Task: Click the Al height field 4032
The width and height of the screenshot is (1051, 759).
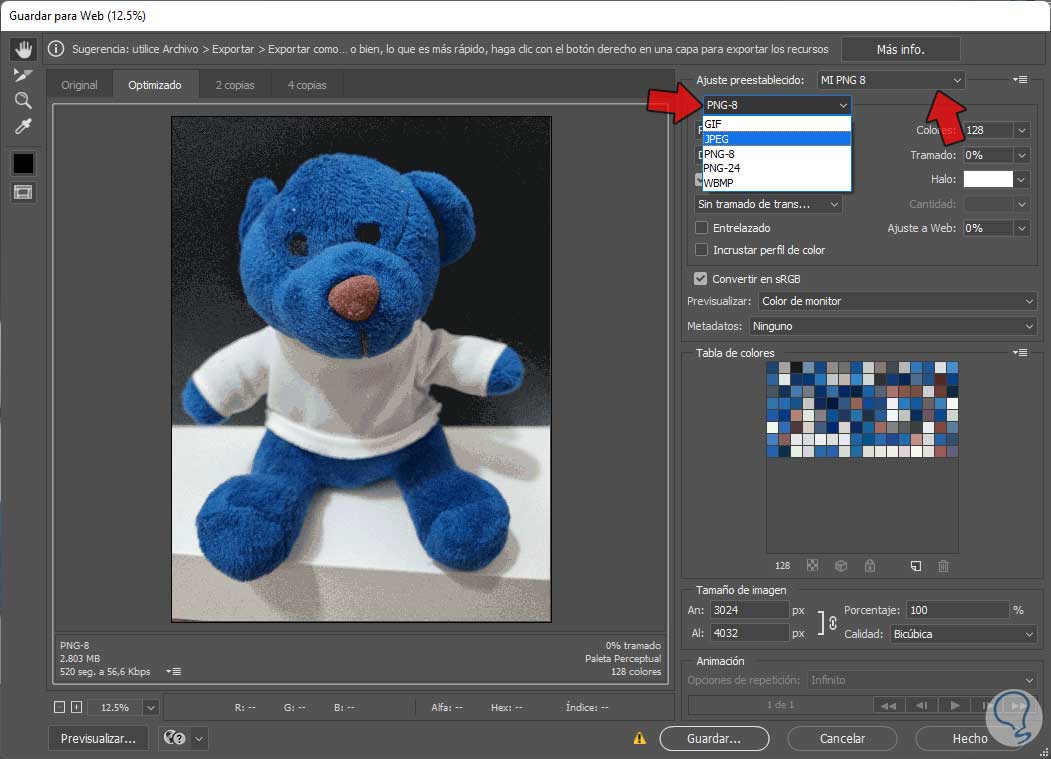Action: 749,633
